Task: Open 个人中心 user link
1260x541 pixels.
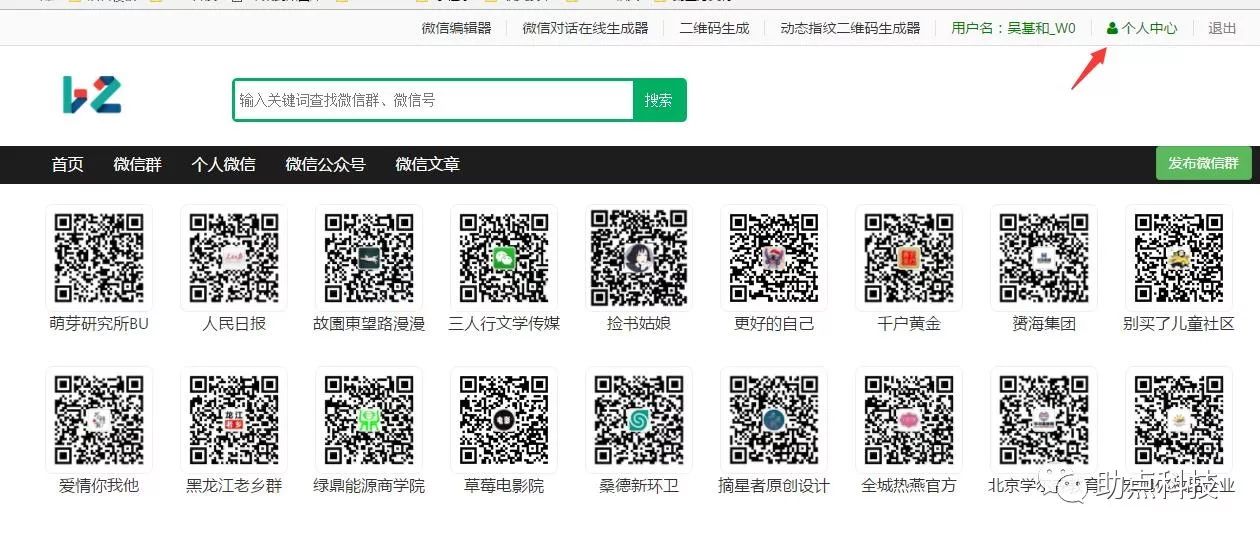Action: pyautogui.click(x=1142, y=28)
